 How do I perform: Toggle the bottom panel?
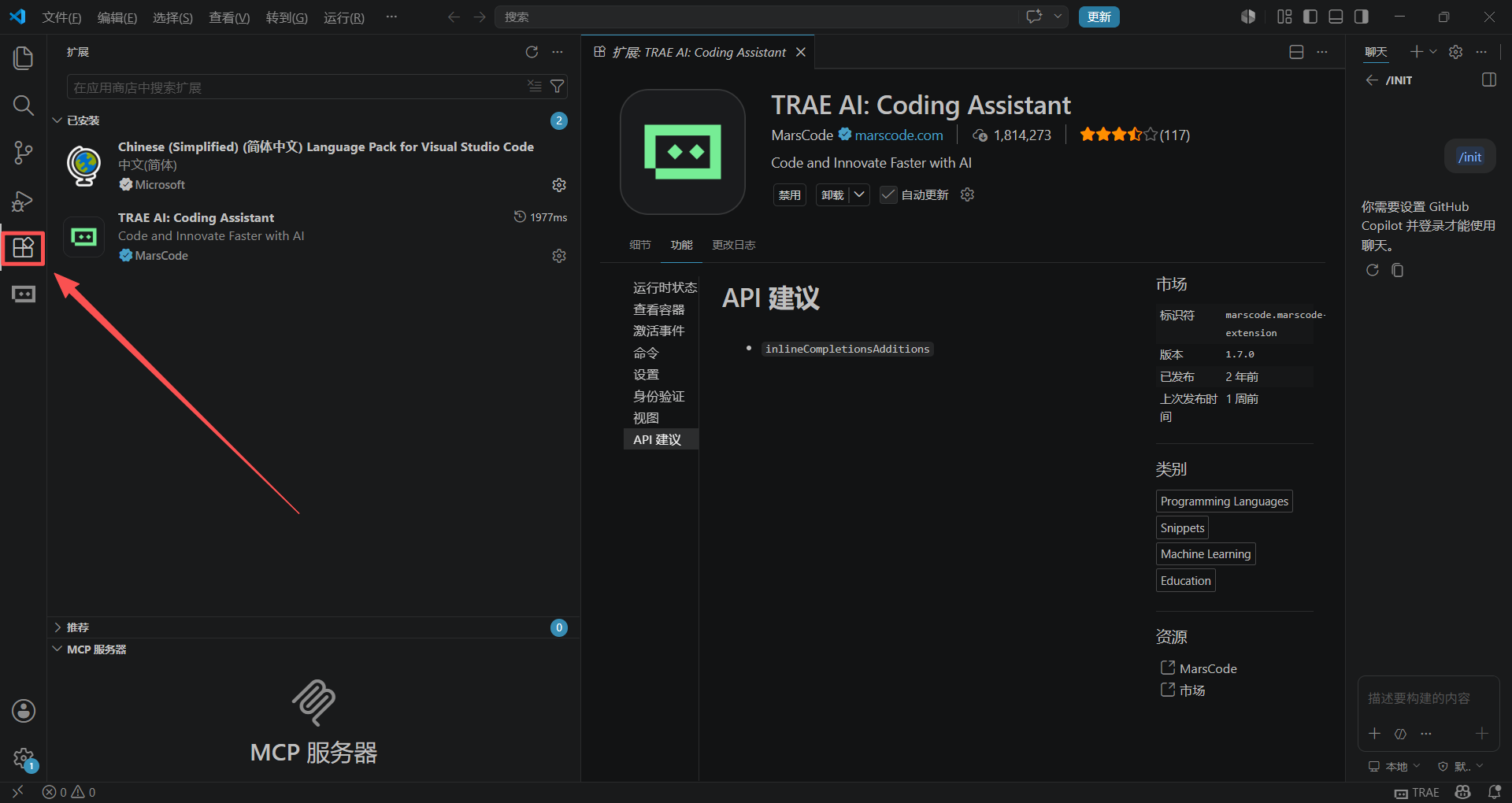1336,17
